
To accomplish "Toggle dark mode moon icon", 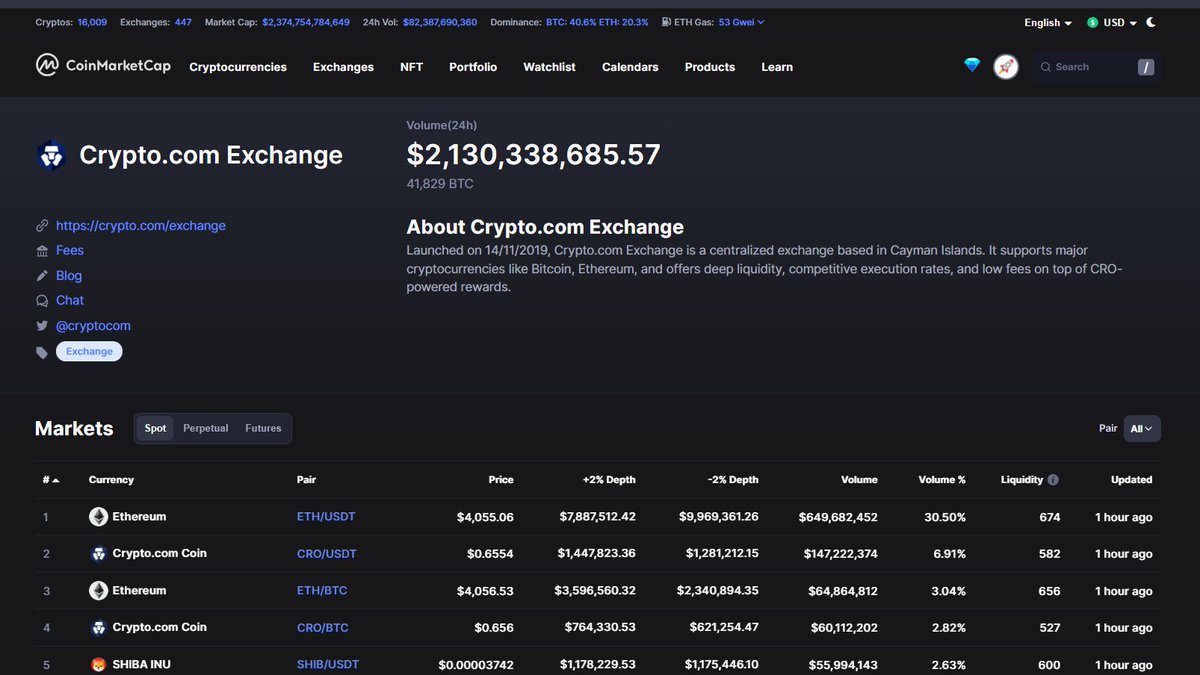I will (x=1151, y=22).
